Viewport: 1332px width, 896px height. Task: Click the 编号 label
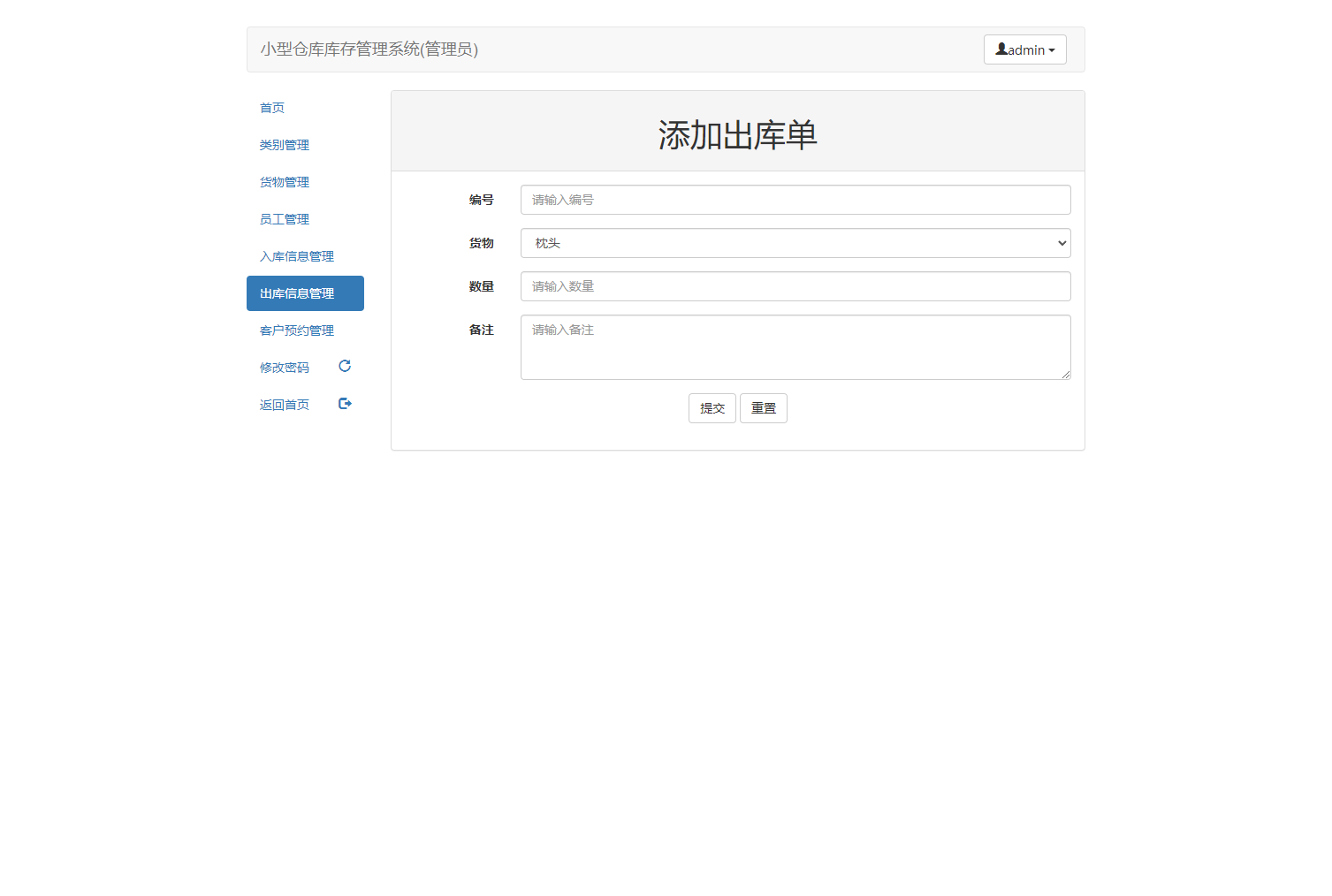[x=482, y=200]
